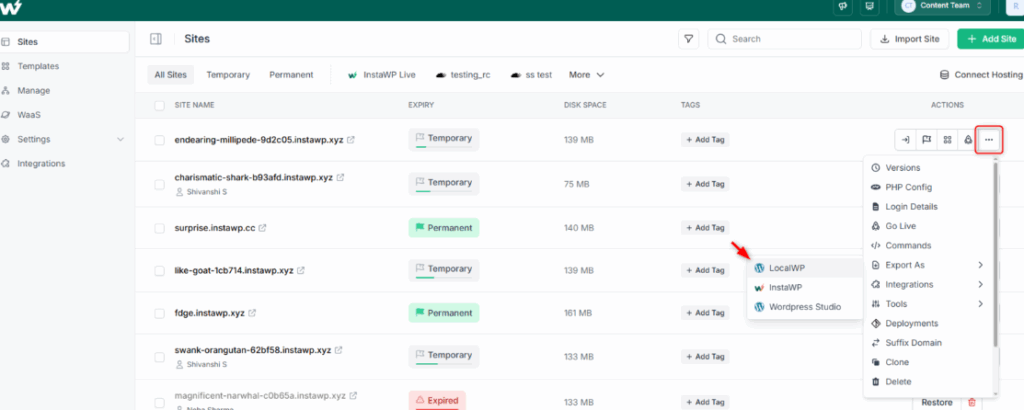
Task: Click the context menu's vertical scrollbar
Action: click(995, 255)
